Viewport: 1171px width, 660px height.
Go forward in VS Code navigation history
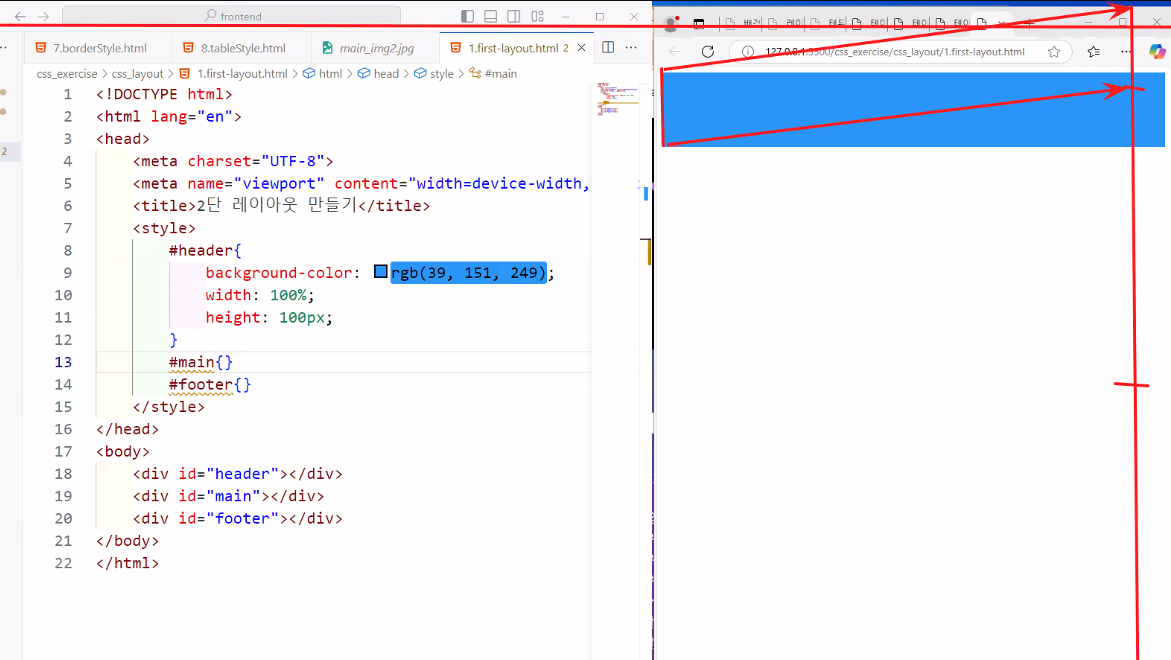pyautogui.click(x=44, y=16)
